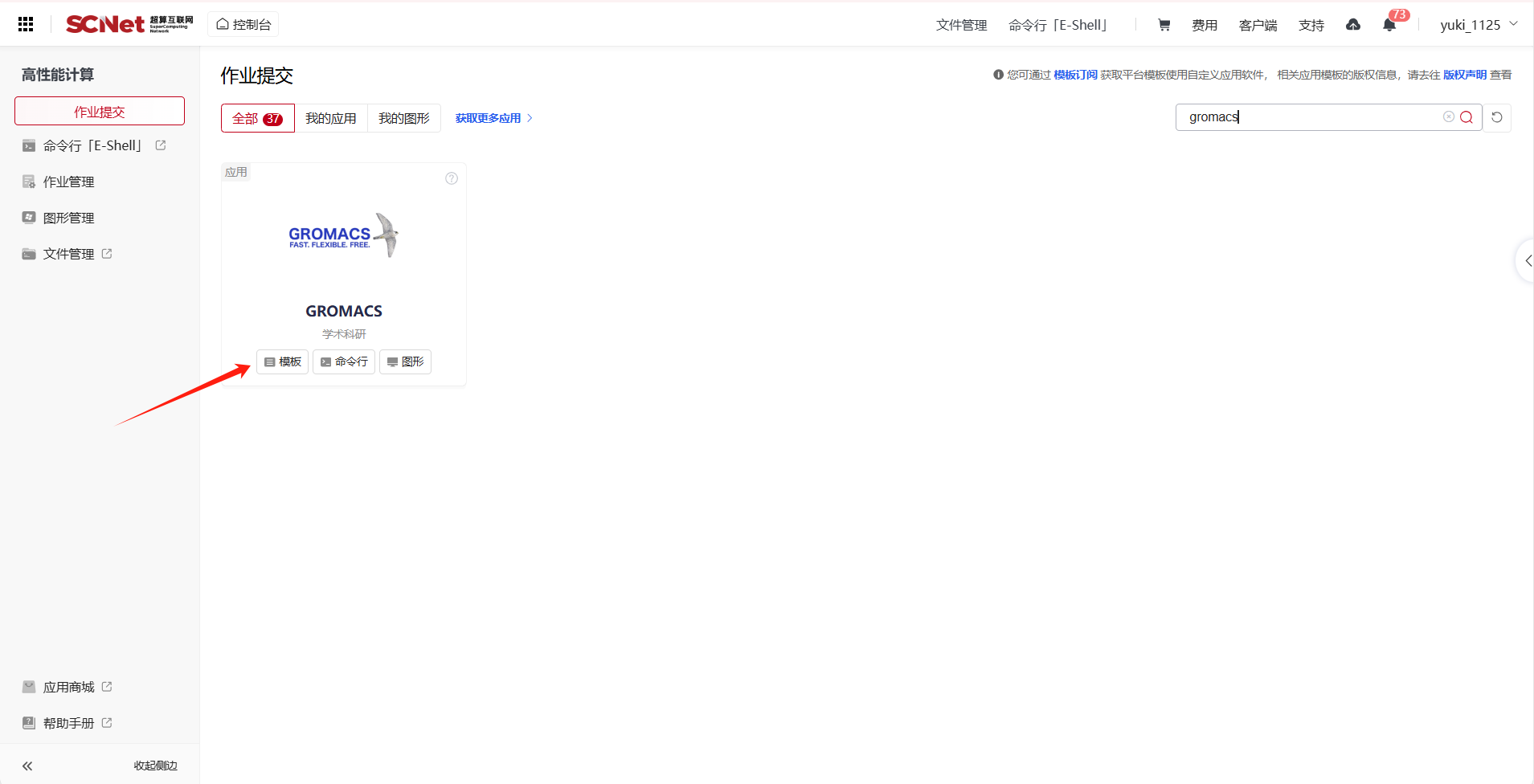Image resolution: width=1534 pixels, height=784 pixels.
Task: Select the 全部 tab
Action: [257, 118]
